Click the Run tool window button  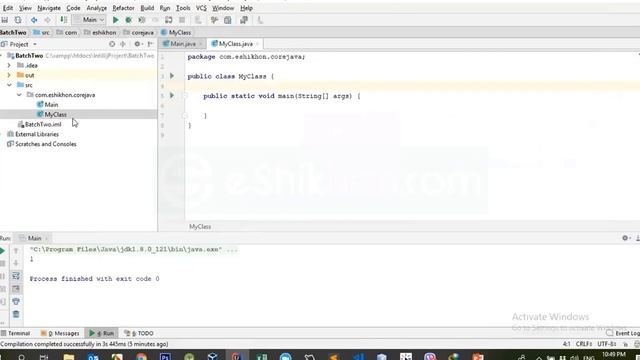pyautogui.click(x=102, y=333)
